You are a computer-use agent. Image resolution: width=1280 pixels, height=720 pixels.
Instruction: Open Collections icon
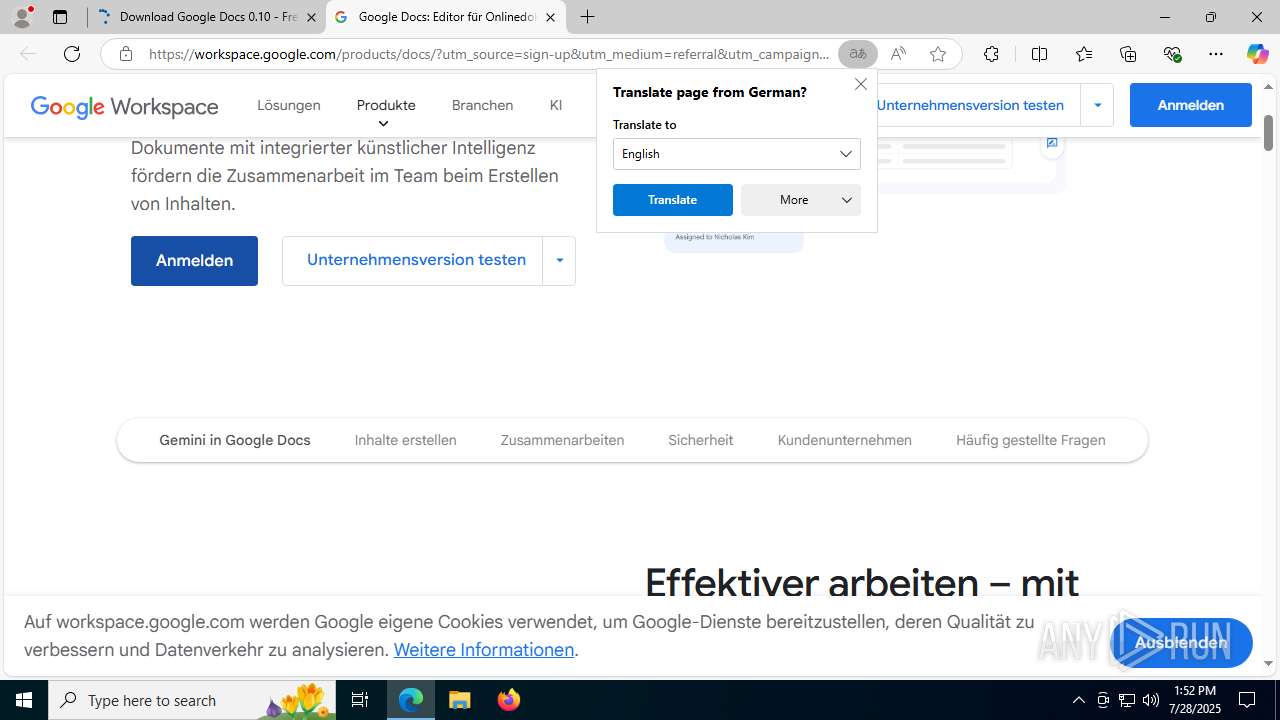tap(1128, 54)
